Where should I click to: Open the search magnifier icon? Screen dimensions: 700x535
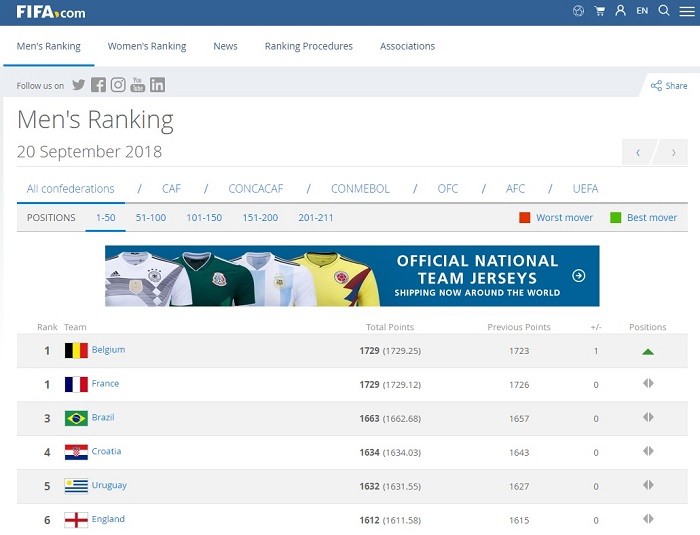coord(664,10)
